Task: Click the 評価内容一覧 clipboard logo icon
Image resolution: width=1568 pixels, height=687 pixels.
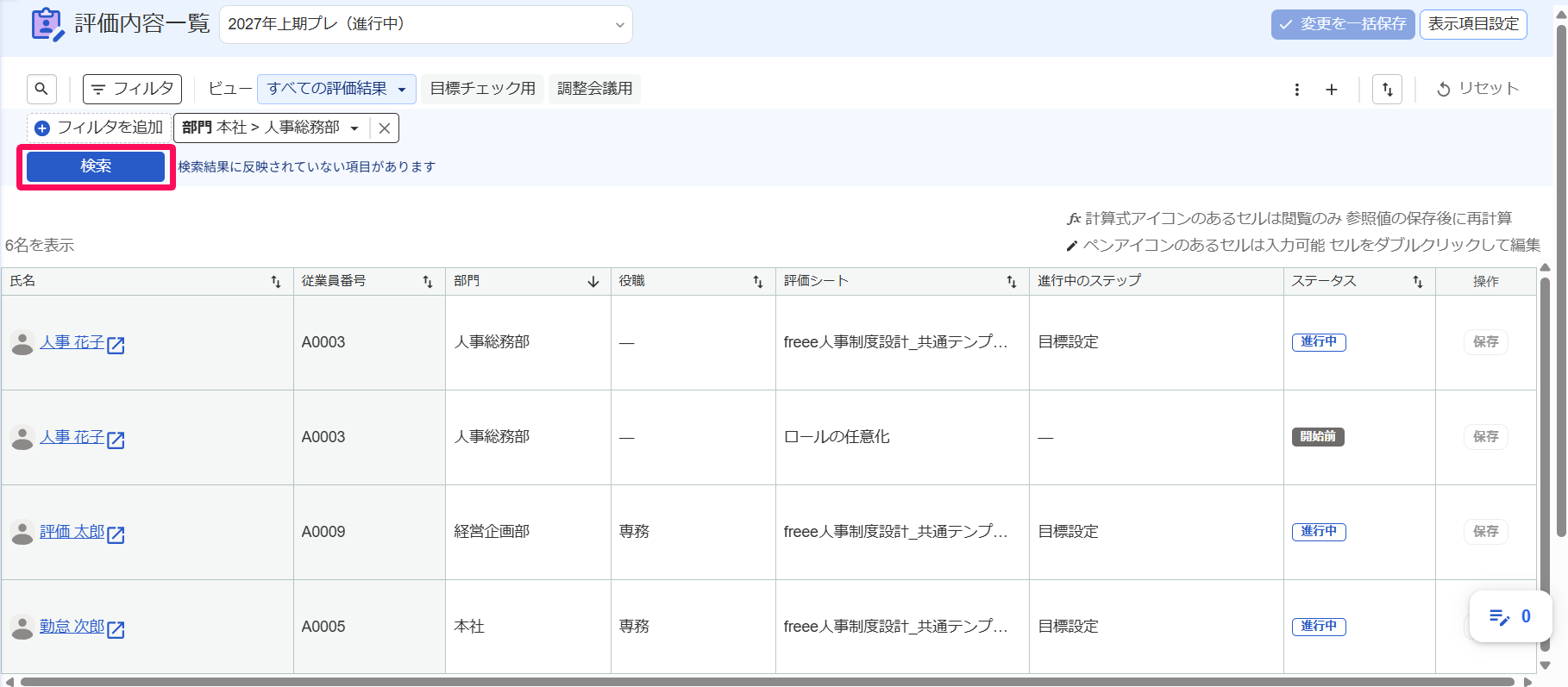Action: coord(47,24)
